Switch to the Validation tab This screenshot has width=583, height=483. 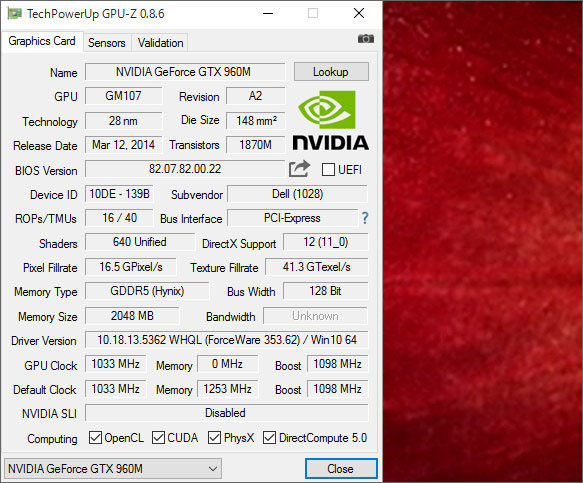[160, 43]
